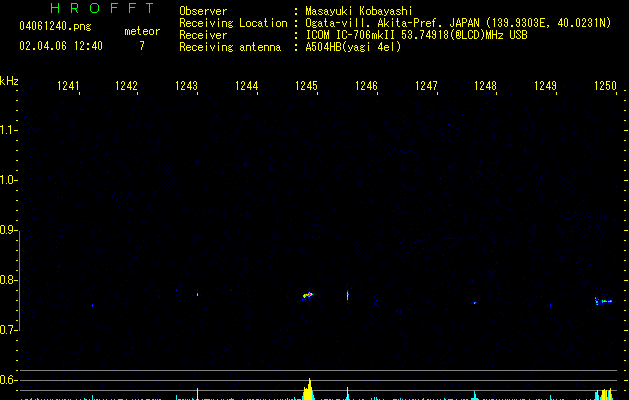This screenshot has height=400, width=629.
Task: Click the 1243 time axis marker
Action: pyautogui.click(x=187, y=86)
